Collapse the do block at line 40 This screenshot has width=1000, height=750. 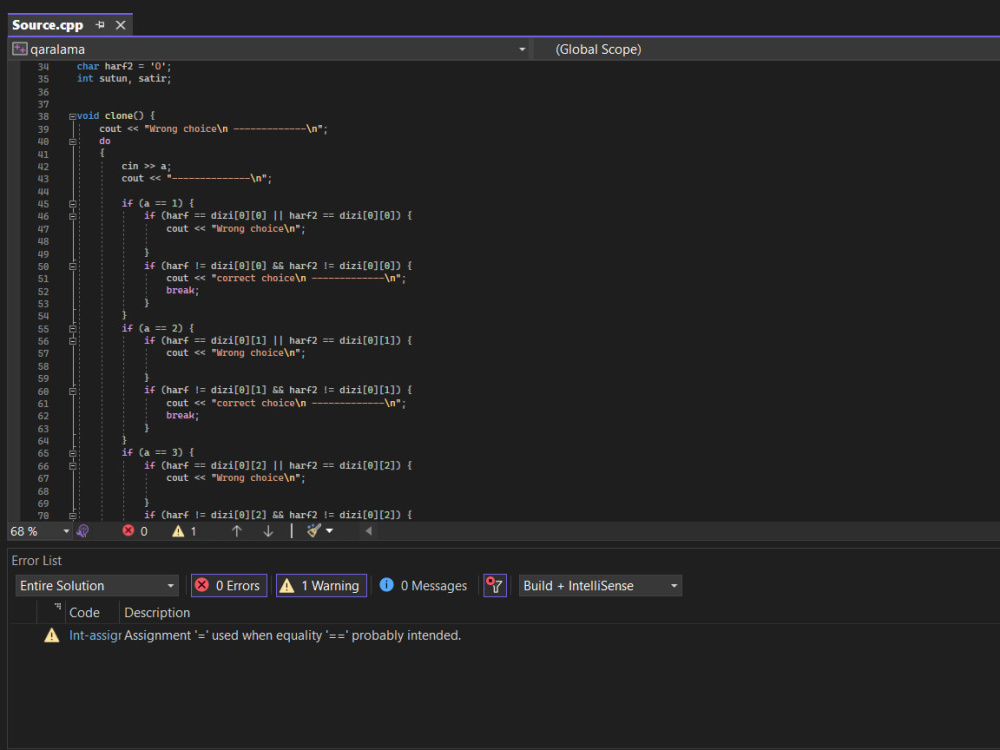point(72,142)
